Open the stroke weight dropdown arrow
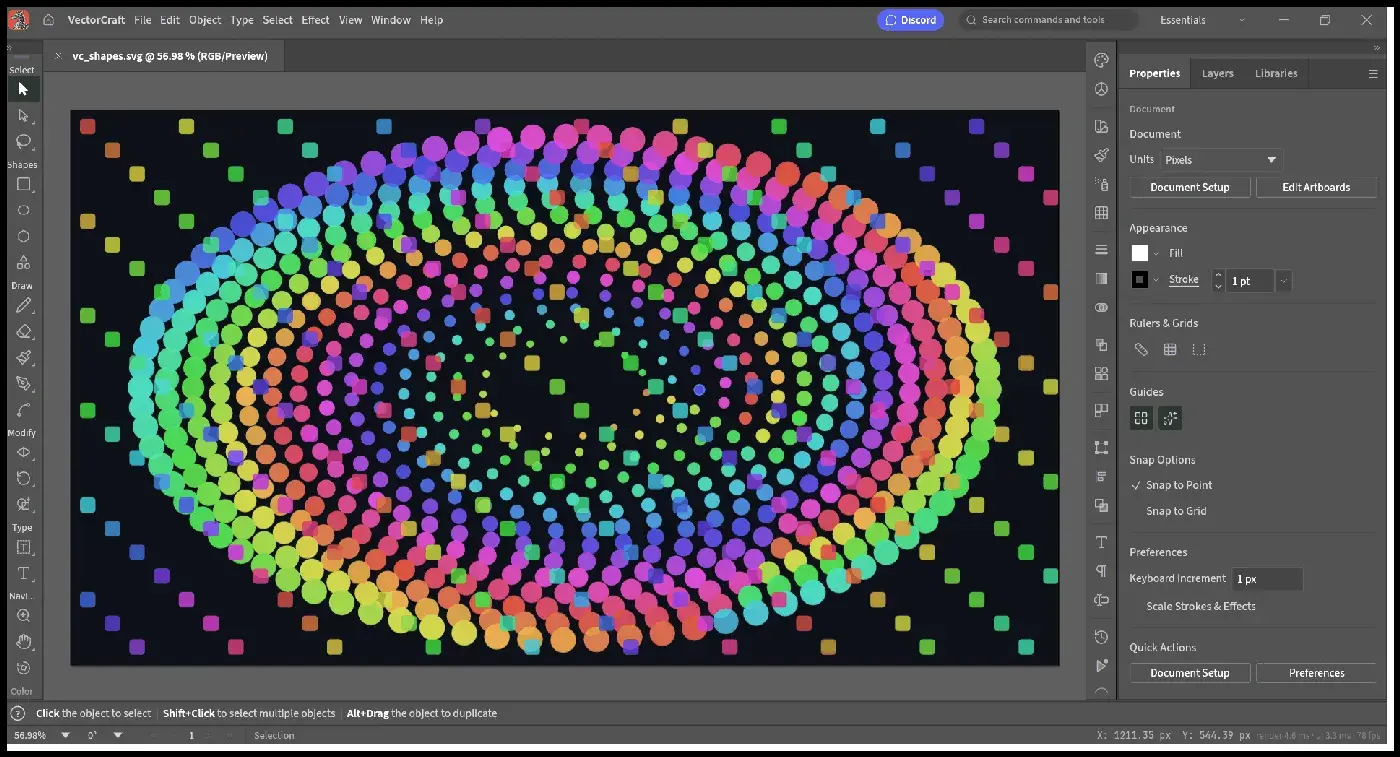The width and height of the screenshot is (1400, 757). tap(1283, 281)
